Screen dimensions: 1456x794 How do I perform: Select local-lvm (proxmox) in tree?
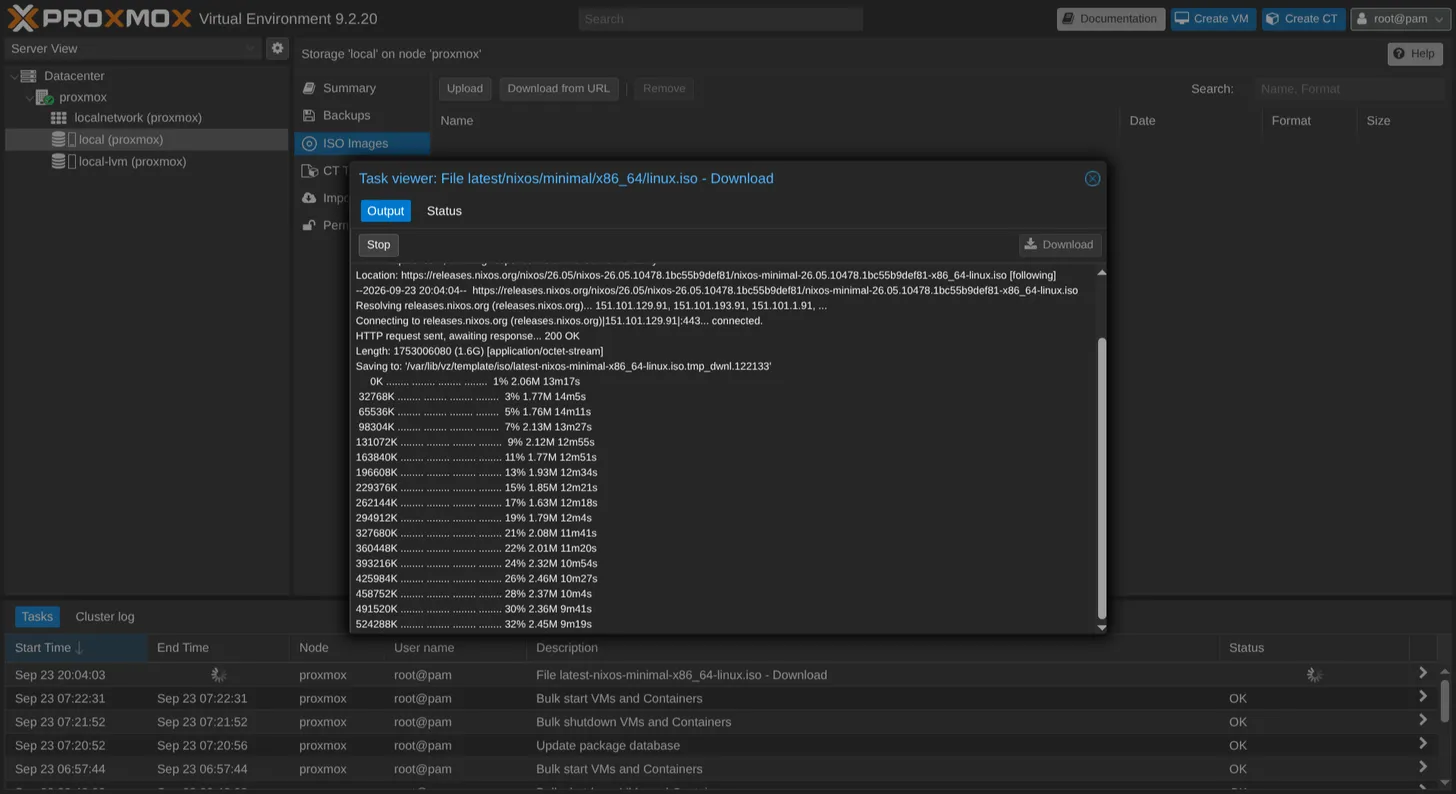click(132, 161)
